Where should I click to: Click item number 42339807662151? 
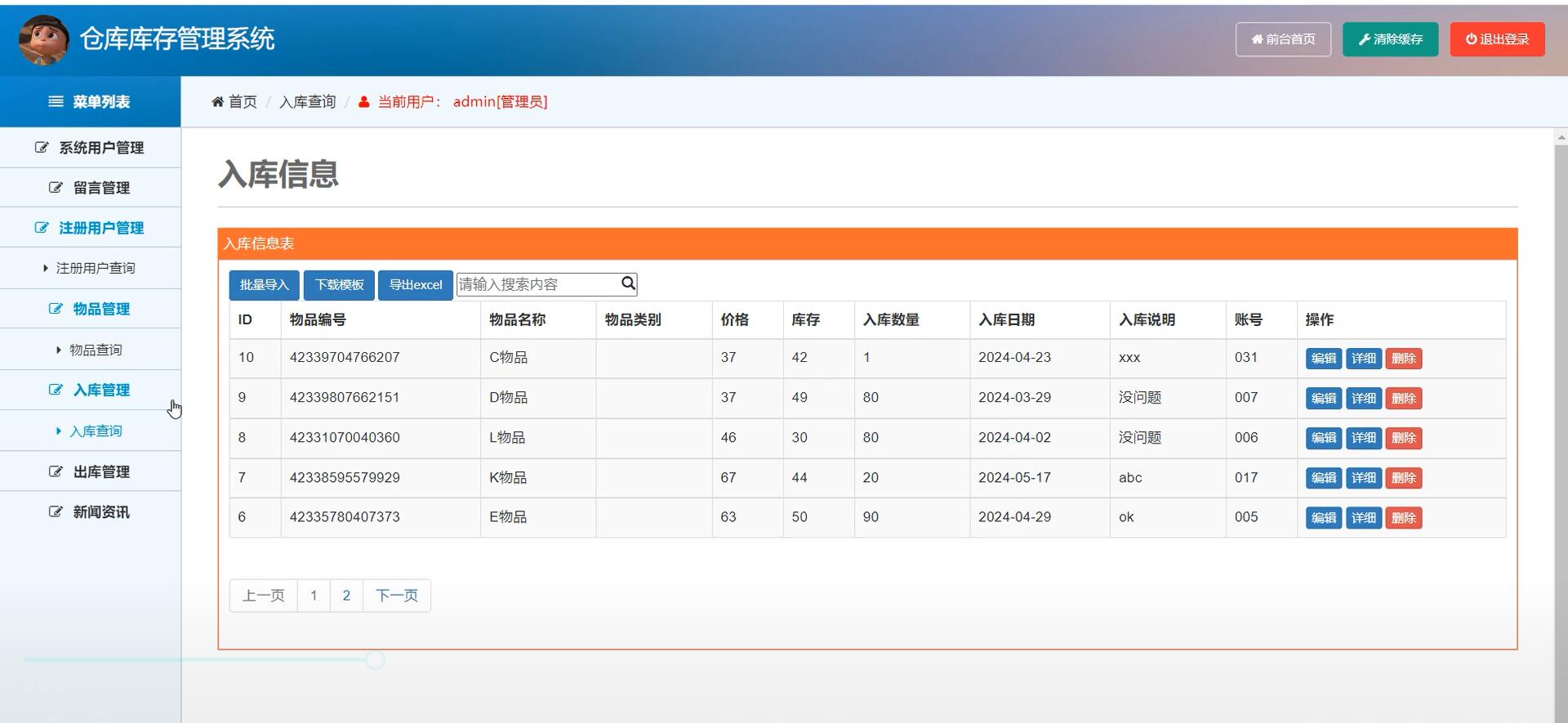pyautogui.click(x=345, y=398)
